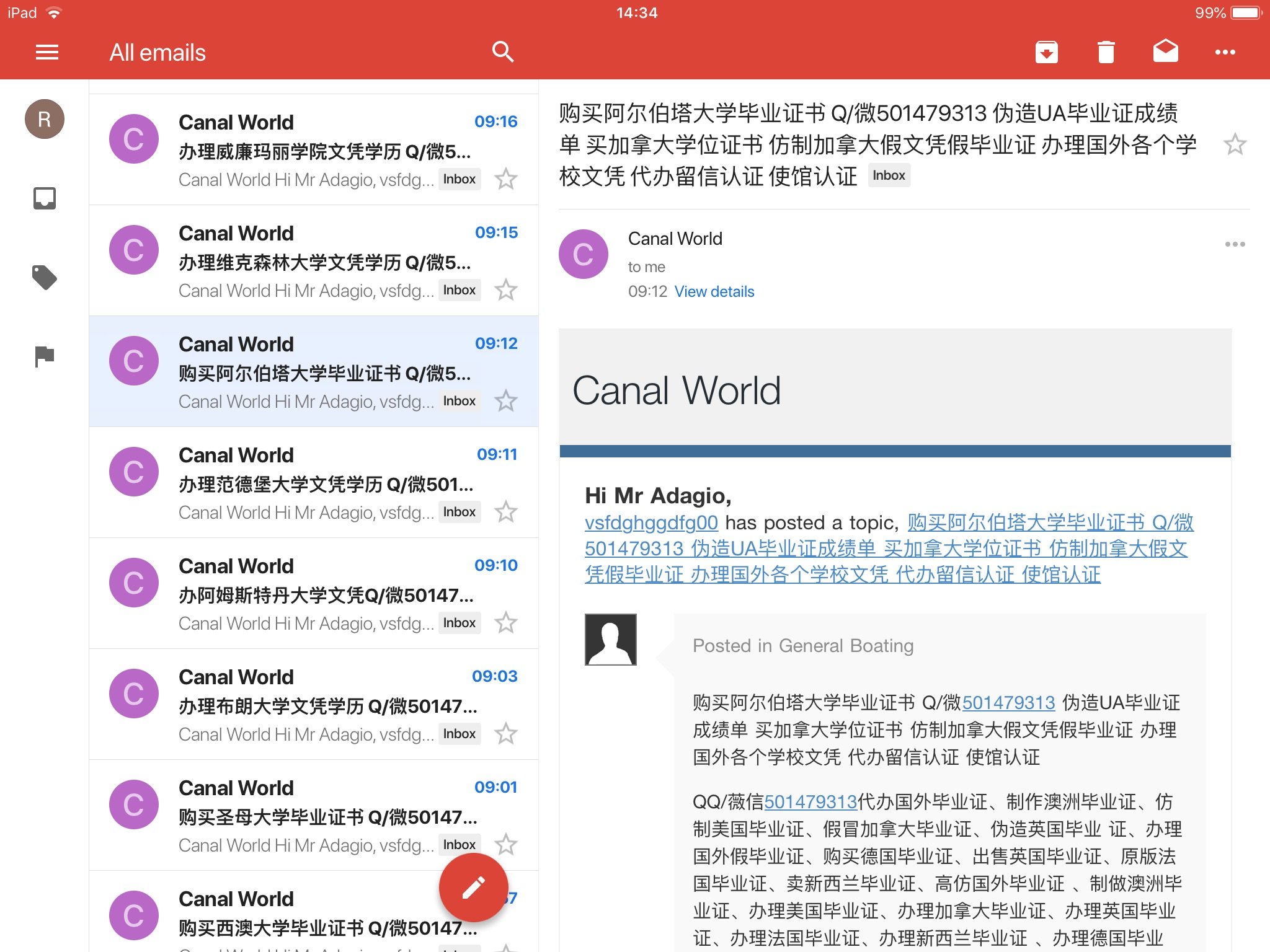Tap Posted in General Boating text
The image size is (1270, 952).
click(803, 646)
